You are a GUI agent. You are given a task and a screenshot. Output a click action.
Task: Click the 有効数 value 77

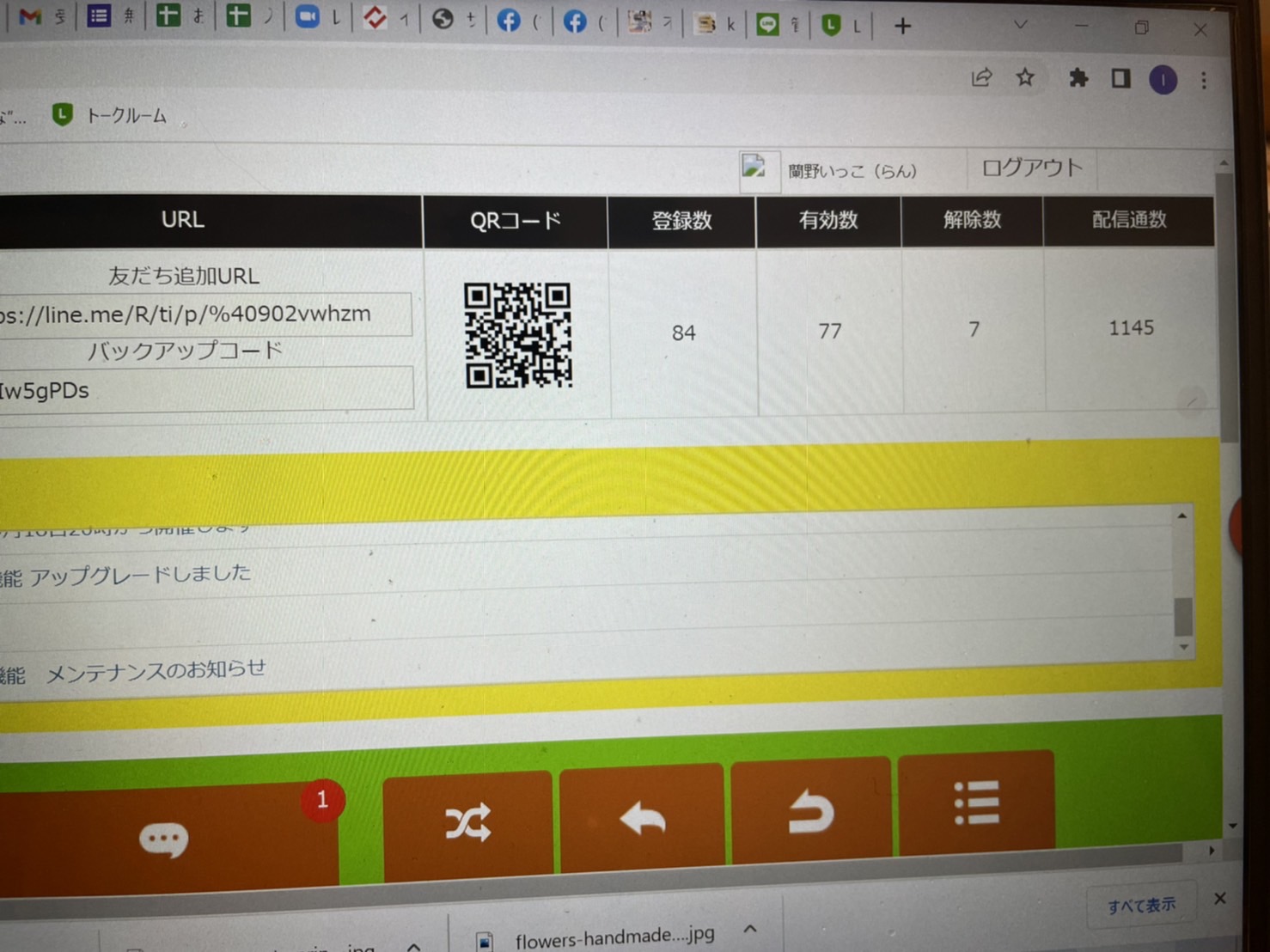click(830, 331)
